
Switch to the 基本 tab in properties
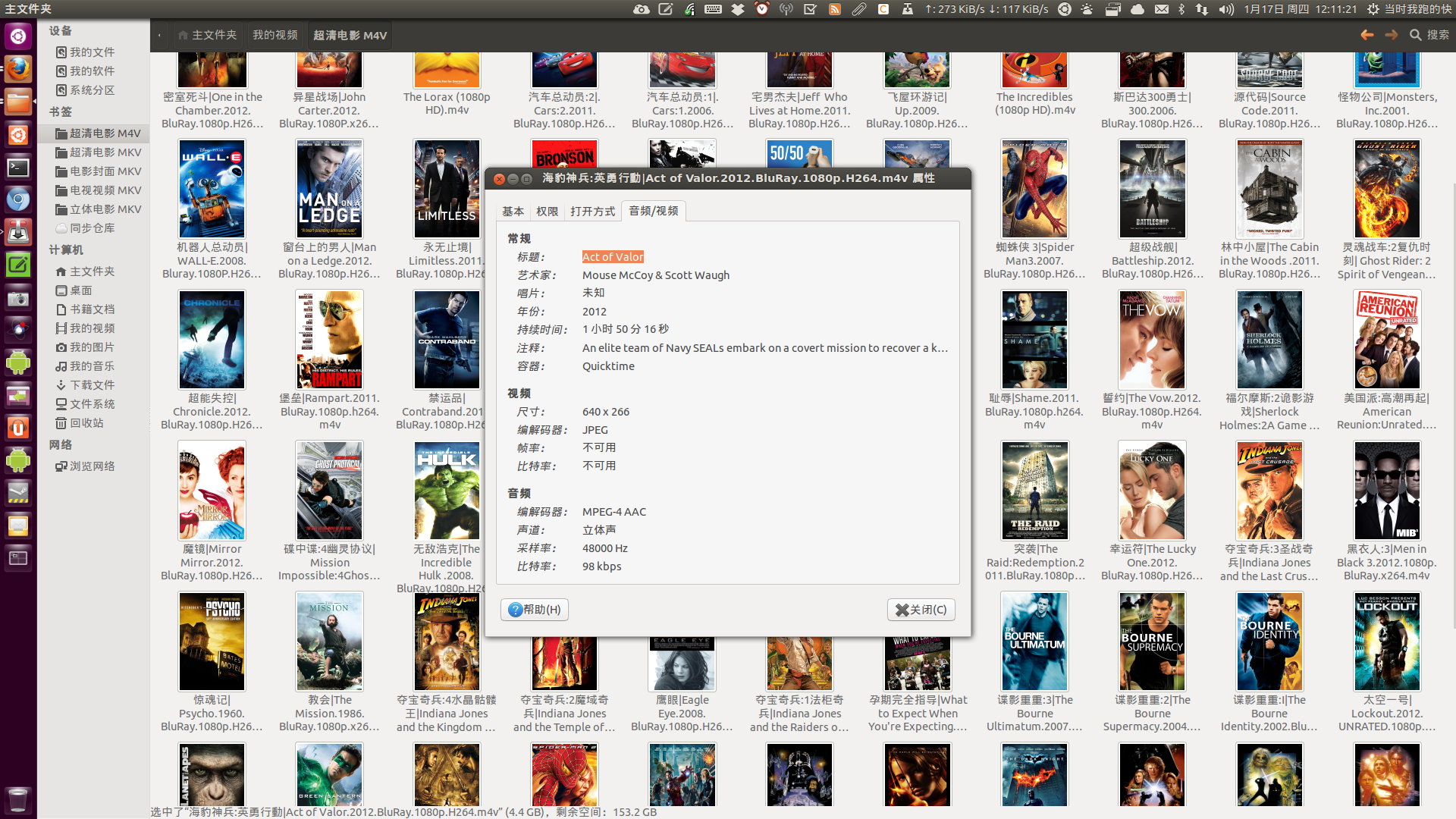coord(513,212)
